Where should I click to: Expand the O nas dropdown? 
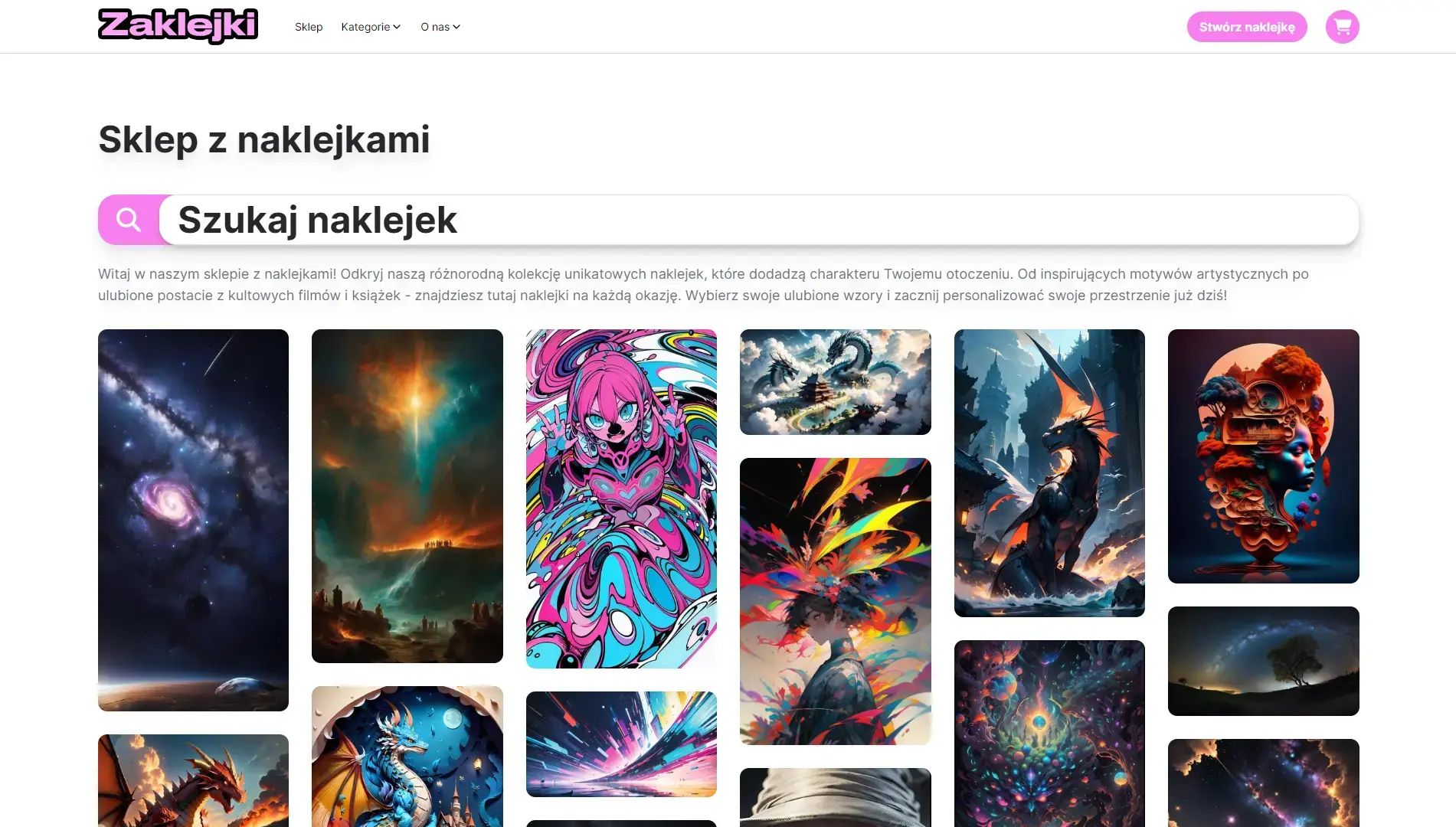(x=440, y=27)
